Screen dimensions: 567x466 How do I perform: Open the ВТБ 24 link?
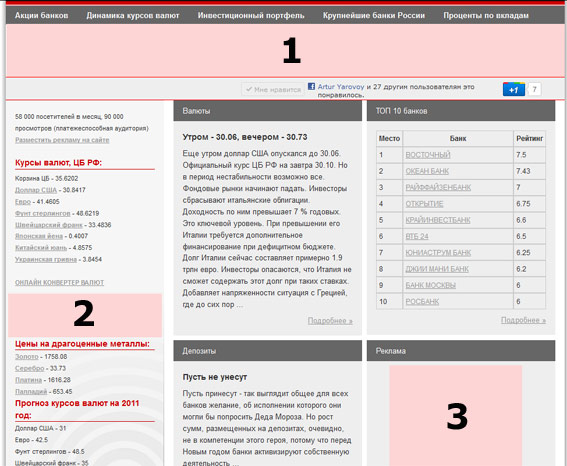(417, 236)
